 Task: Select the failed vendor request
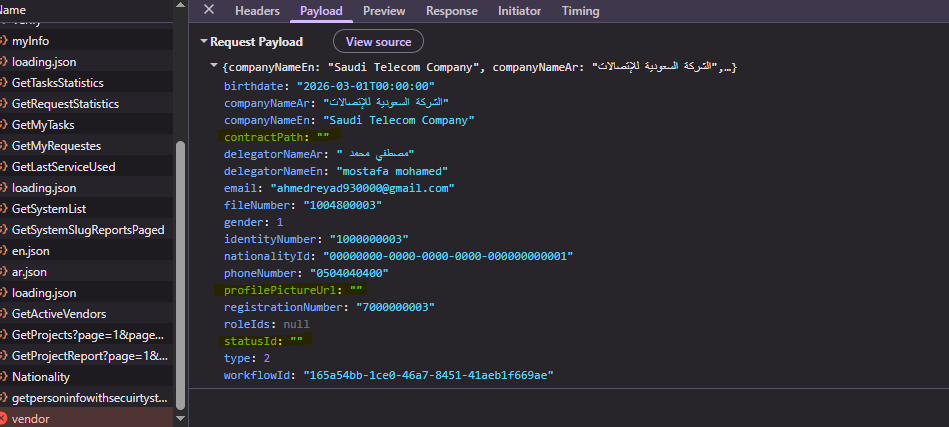point(30,419)
